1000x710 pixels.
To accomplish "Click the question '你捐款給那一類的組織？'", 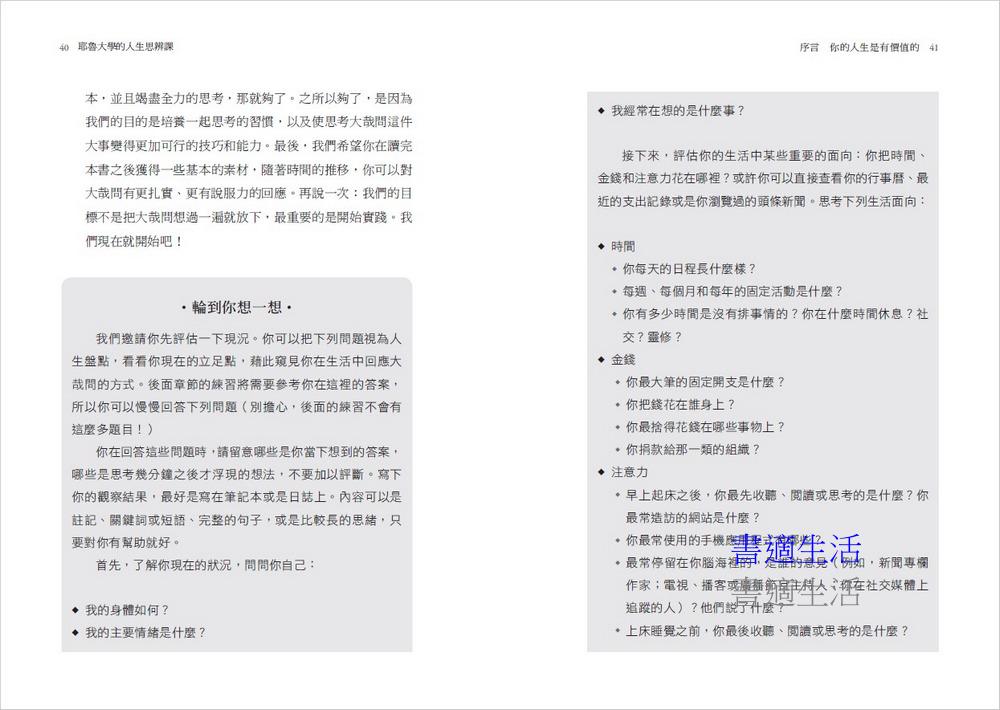I will coord(693,450).
